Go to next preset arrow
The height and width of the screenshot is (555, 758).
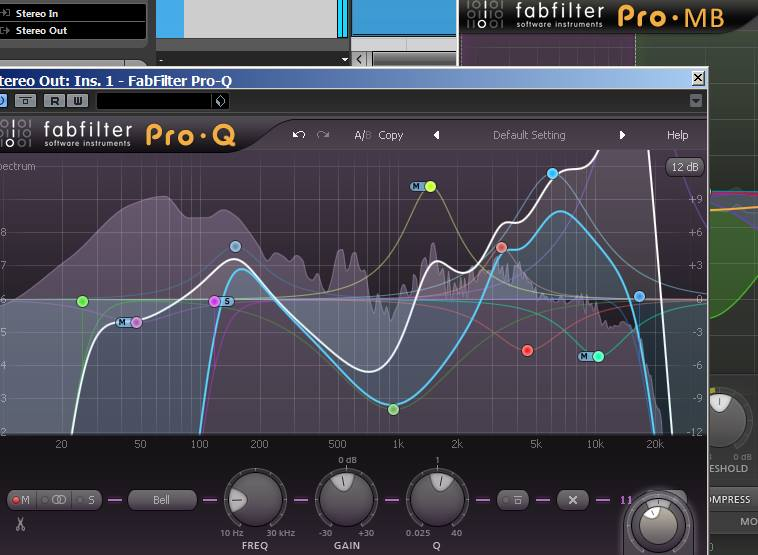(x=622, y=135)
